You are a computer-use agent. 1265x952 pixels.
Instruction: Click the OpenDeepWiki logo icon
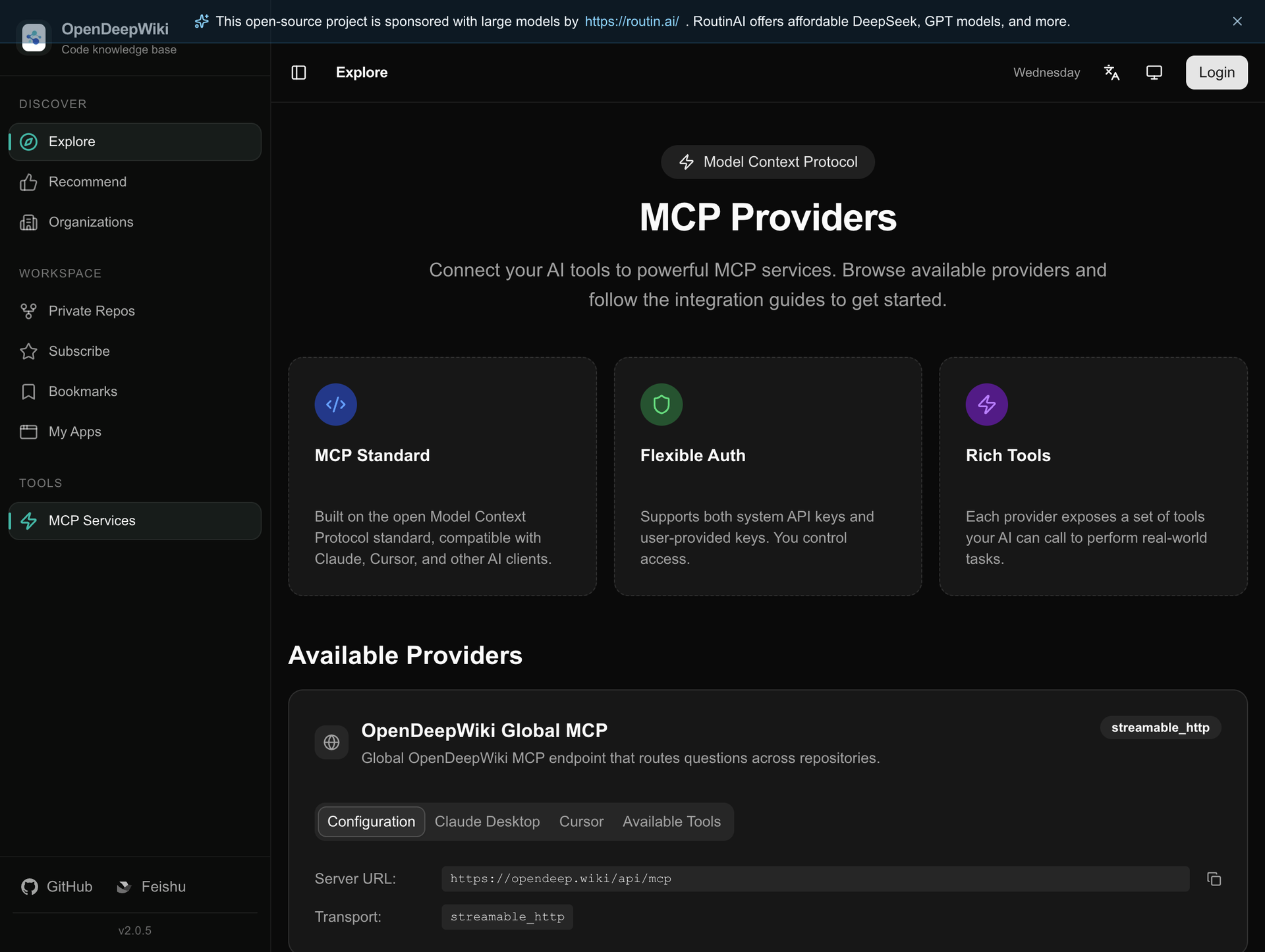point(34,37)
